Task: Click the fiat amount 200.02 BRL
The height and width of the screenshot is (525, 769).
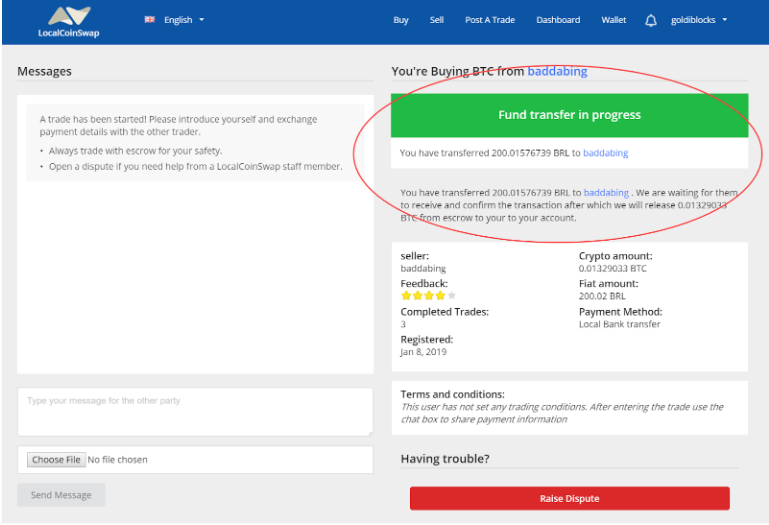Action: click(x=602, y=296)
